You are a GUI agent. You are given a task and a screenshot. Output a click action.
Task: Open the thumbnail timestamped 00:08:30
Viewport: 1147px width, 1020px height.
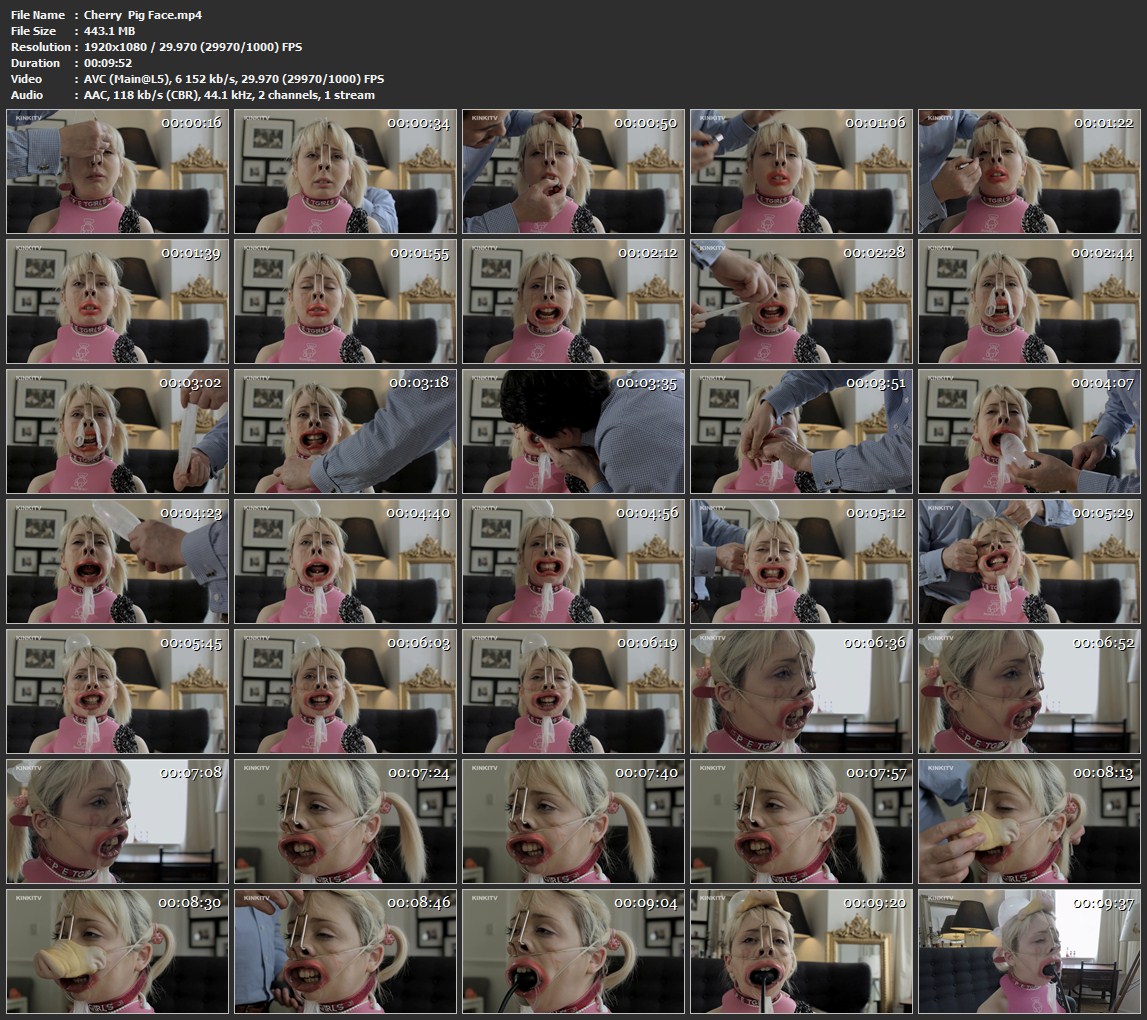(x=117, y=951)
